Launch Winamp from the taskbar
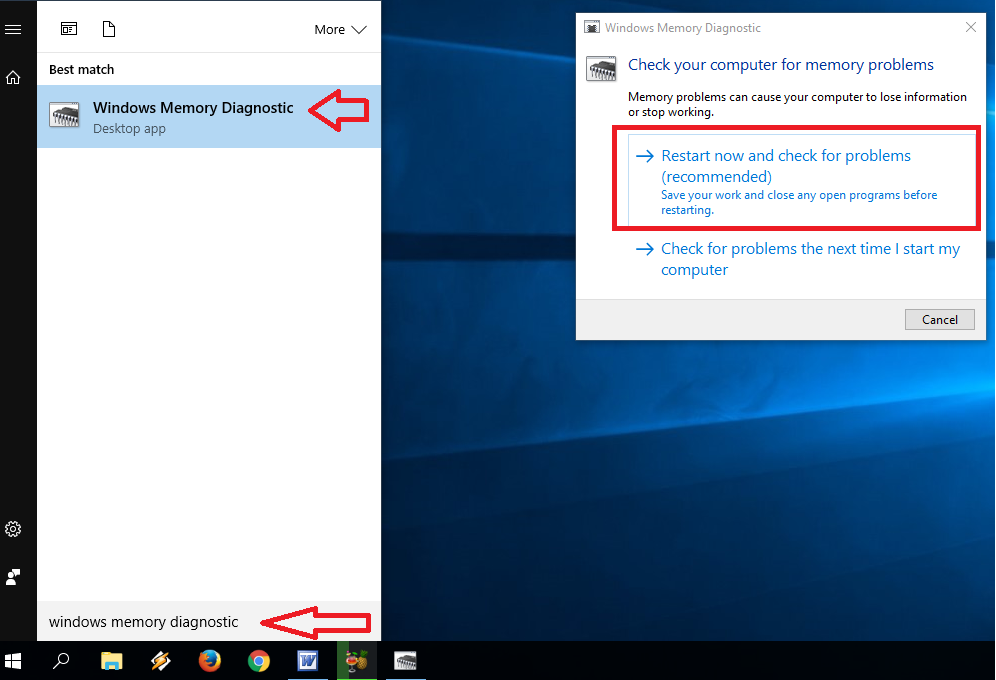The image size is (996, 680). click(x=160, y=660)
